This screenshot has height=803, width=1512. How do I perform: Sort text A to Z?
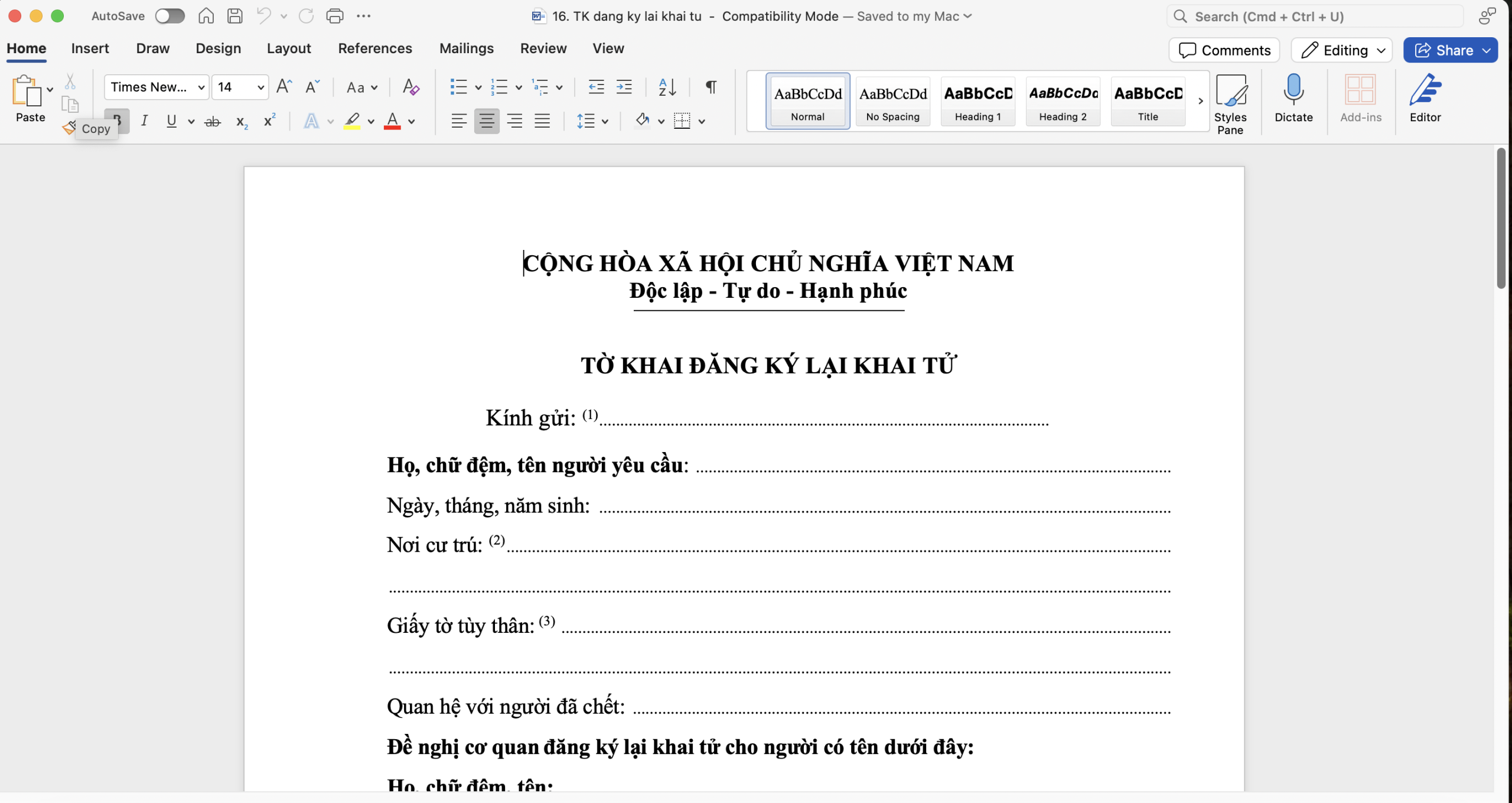click(667, 87)
